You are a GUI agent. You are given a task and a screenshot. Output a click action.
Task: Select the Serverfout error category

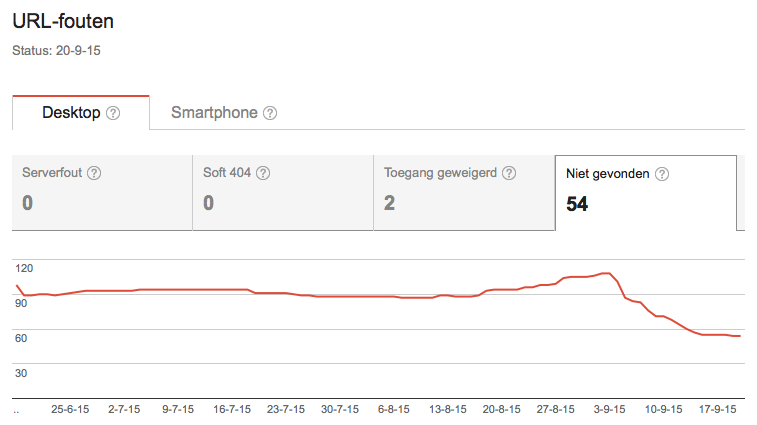point(101,193)
